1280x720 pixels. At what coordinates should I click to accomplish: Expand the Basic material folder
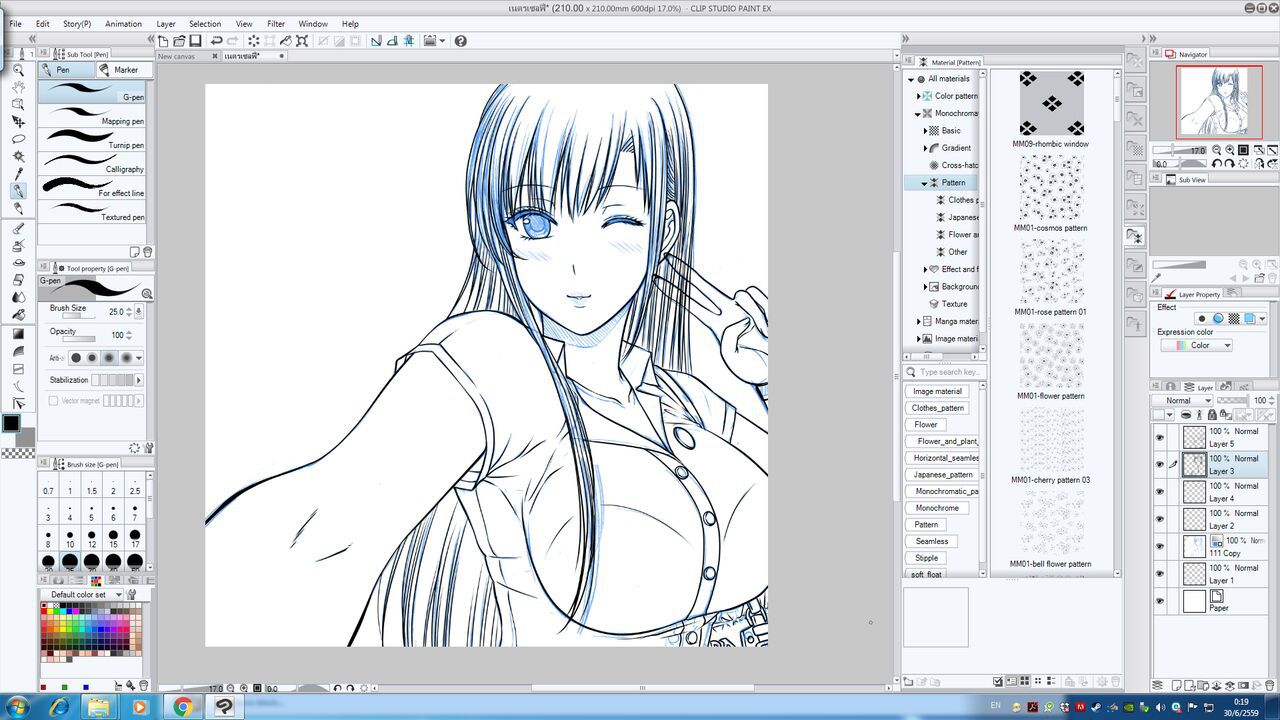tap(926, 131)
